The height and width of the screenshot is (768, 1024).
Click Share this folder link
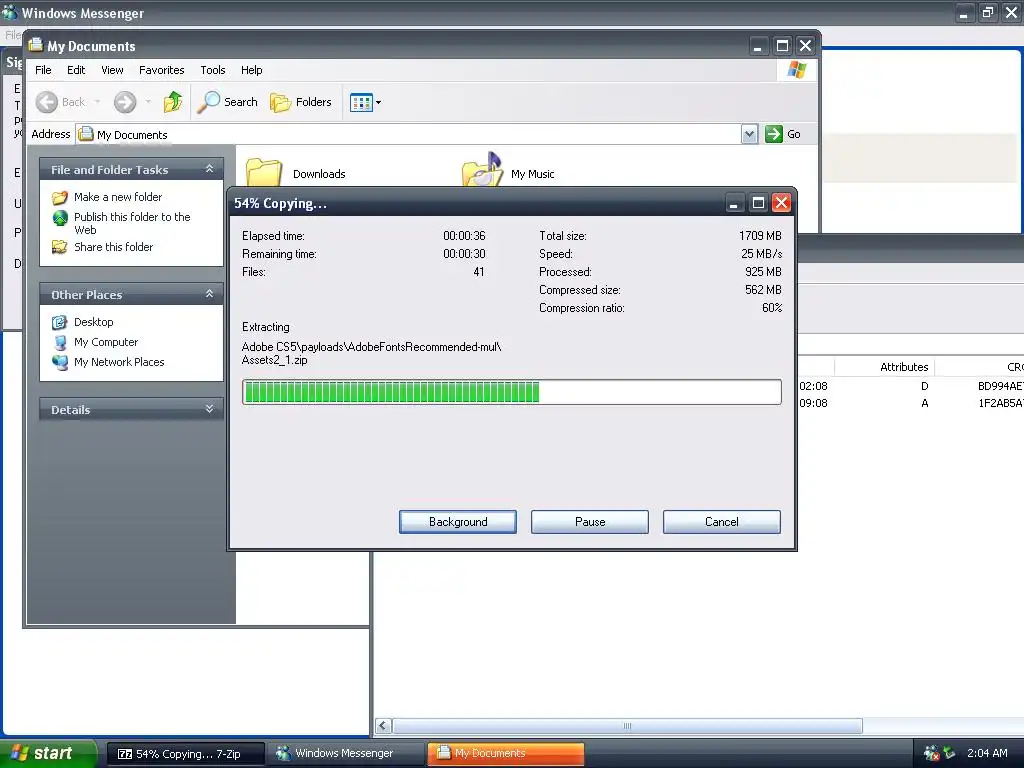[x=114, y=247]
